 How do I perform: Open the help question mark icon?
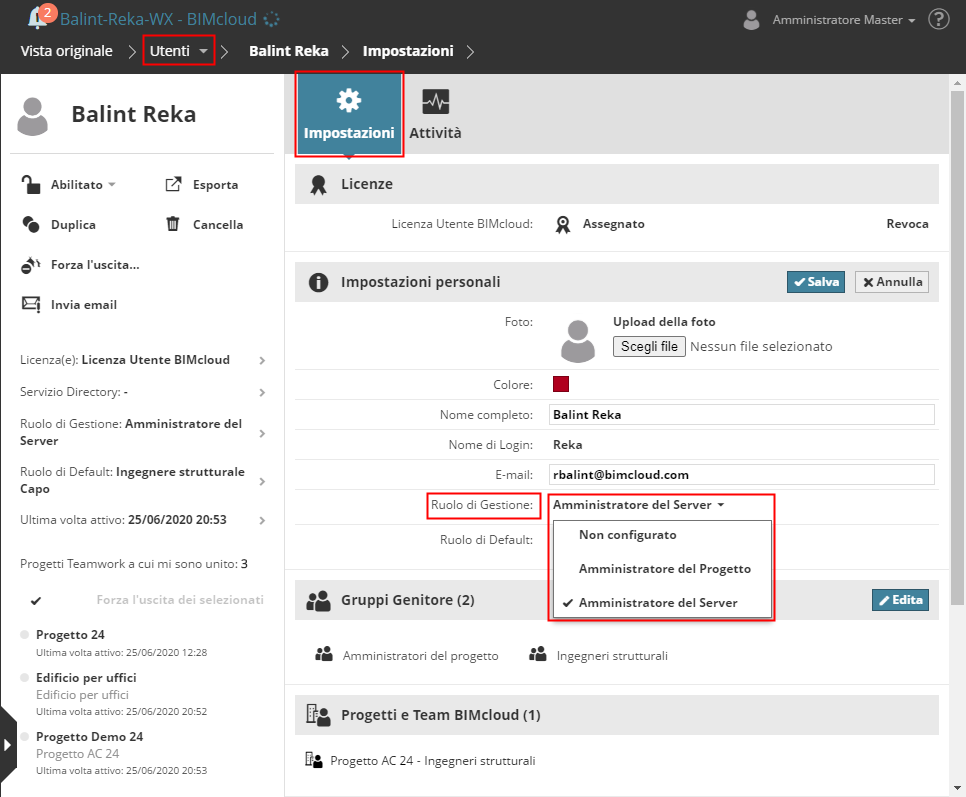tap(938, 20)
